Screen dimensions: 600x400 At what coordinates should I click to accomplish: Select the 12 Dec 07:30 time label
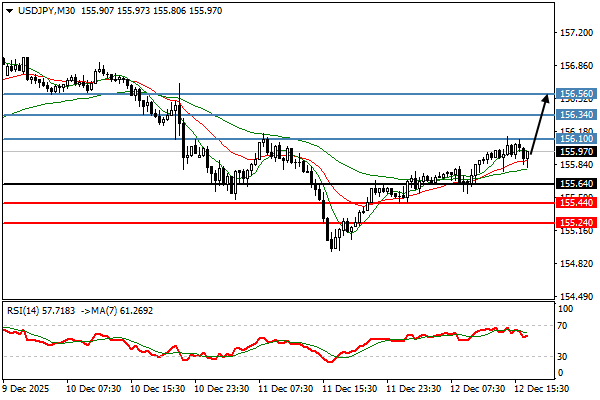coord(476,387)
